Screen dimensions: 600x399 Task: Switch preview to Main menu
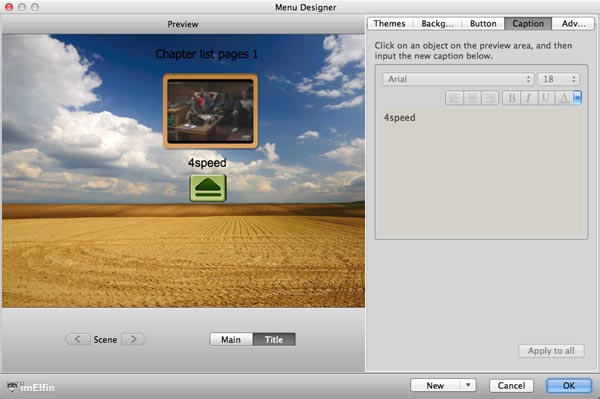point(231,339)
